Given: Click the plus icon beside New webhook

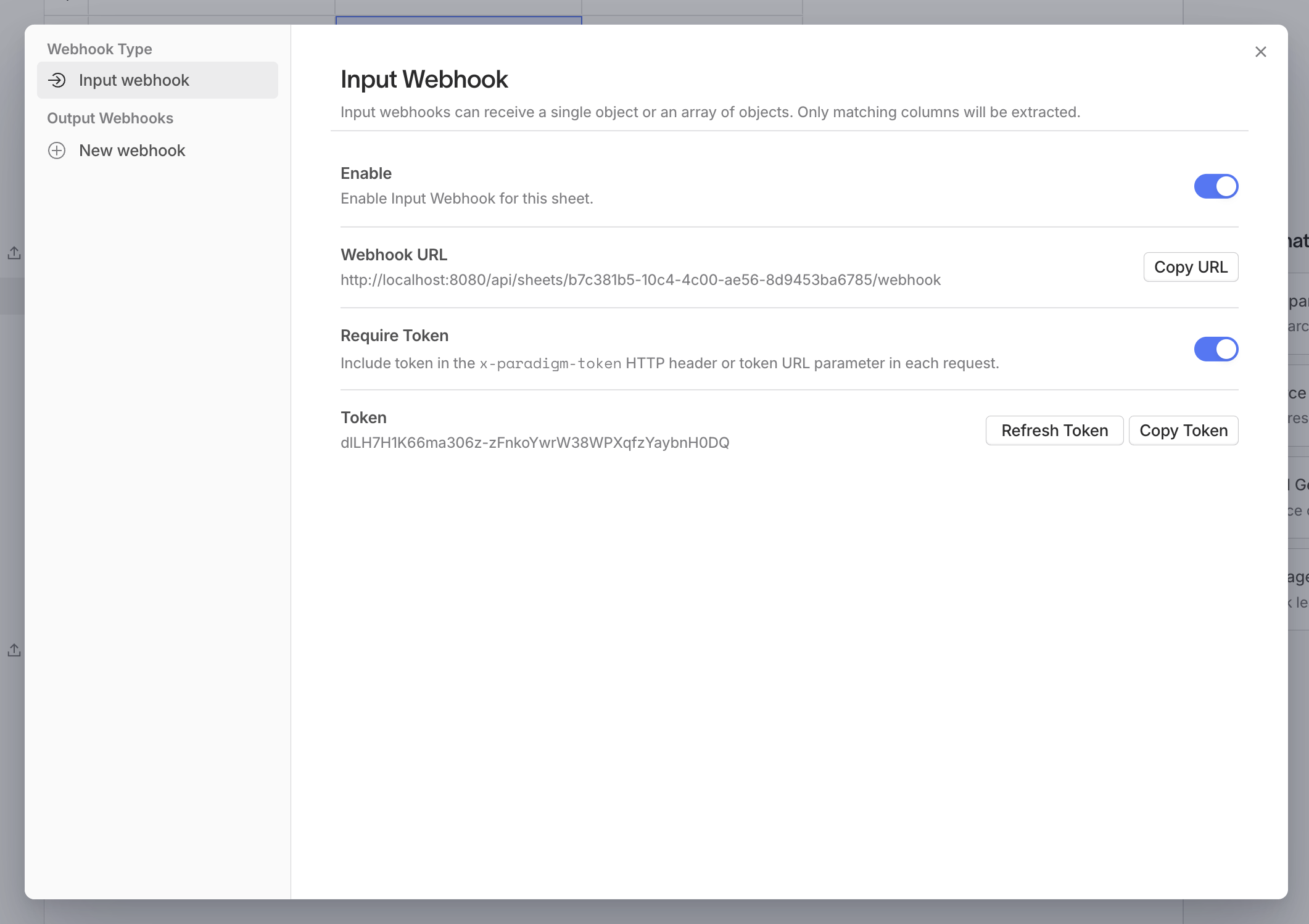Looking at the screenshot, I should tap(57, 151).
